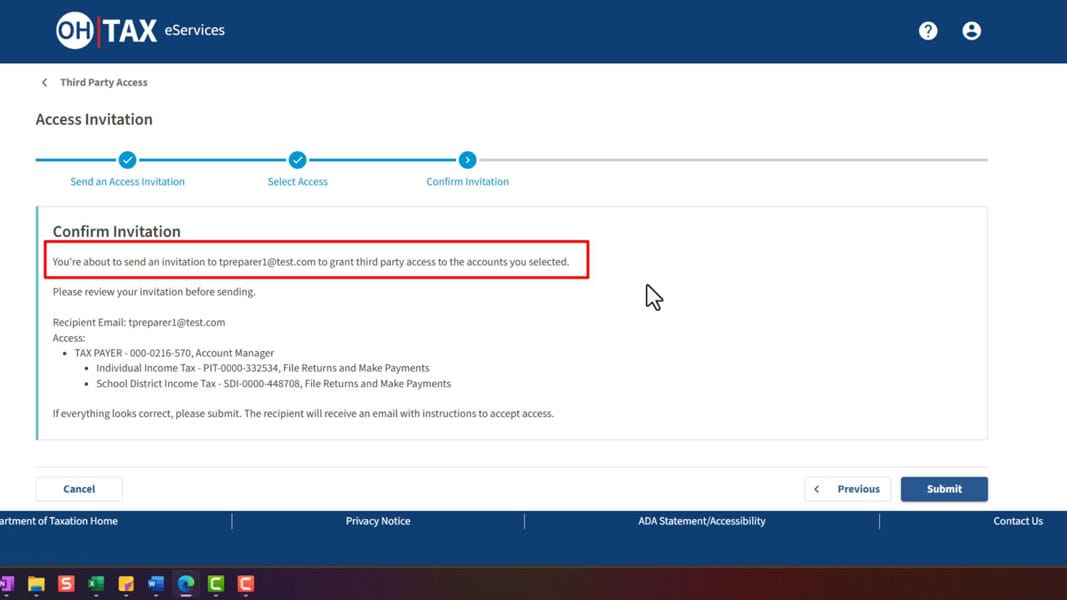Image resolution: width=1067 pixels, height=600 pixels.
Task: Open the Contact Us footer link
Action: pyautogui.click(x=1017, y=521)
